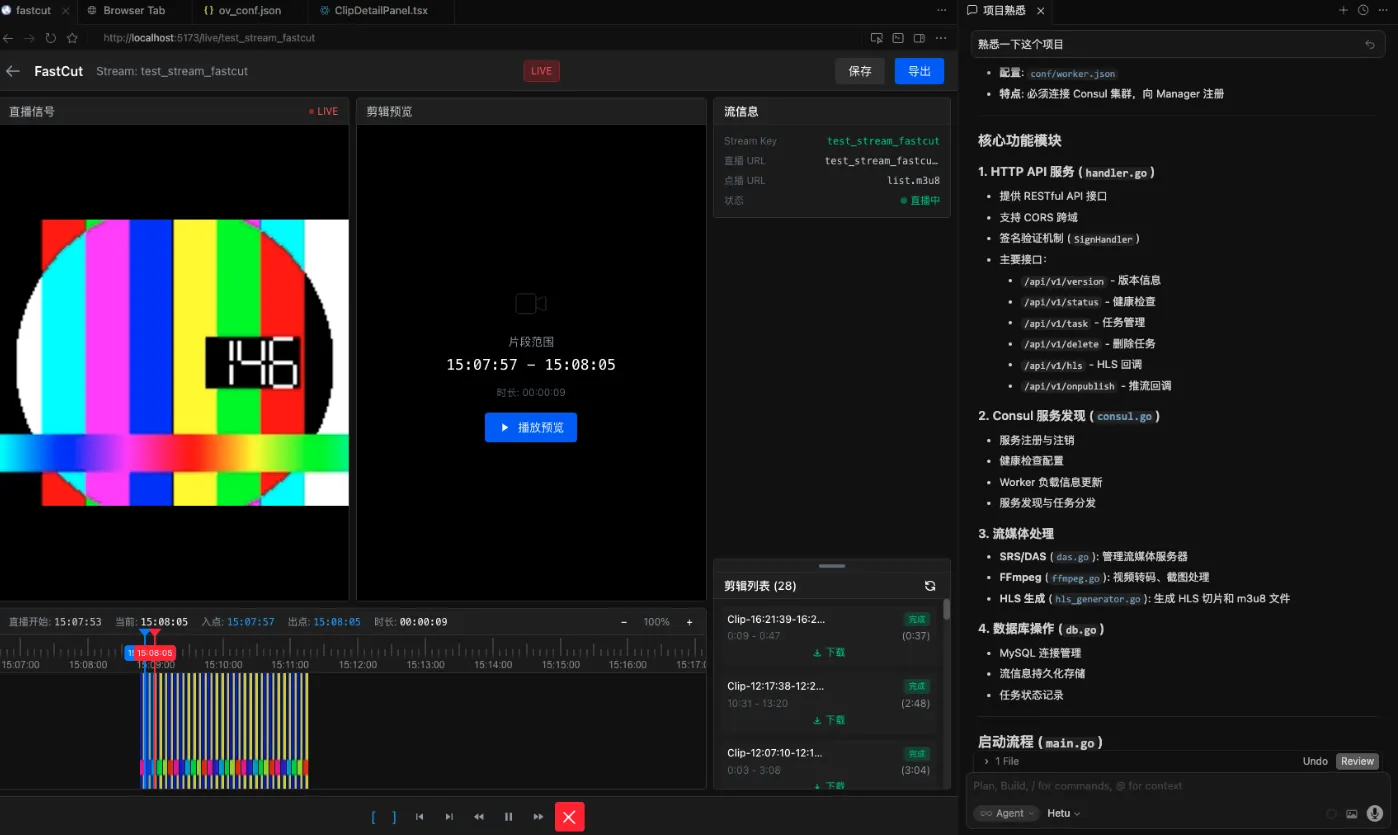Click the fast-forward playback icon

point(538,817)
